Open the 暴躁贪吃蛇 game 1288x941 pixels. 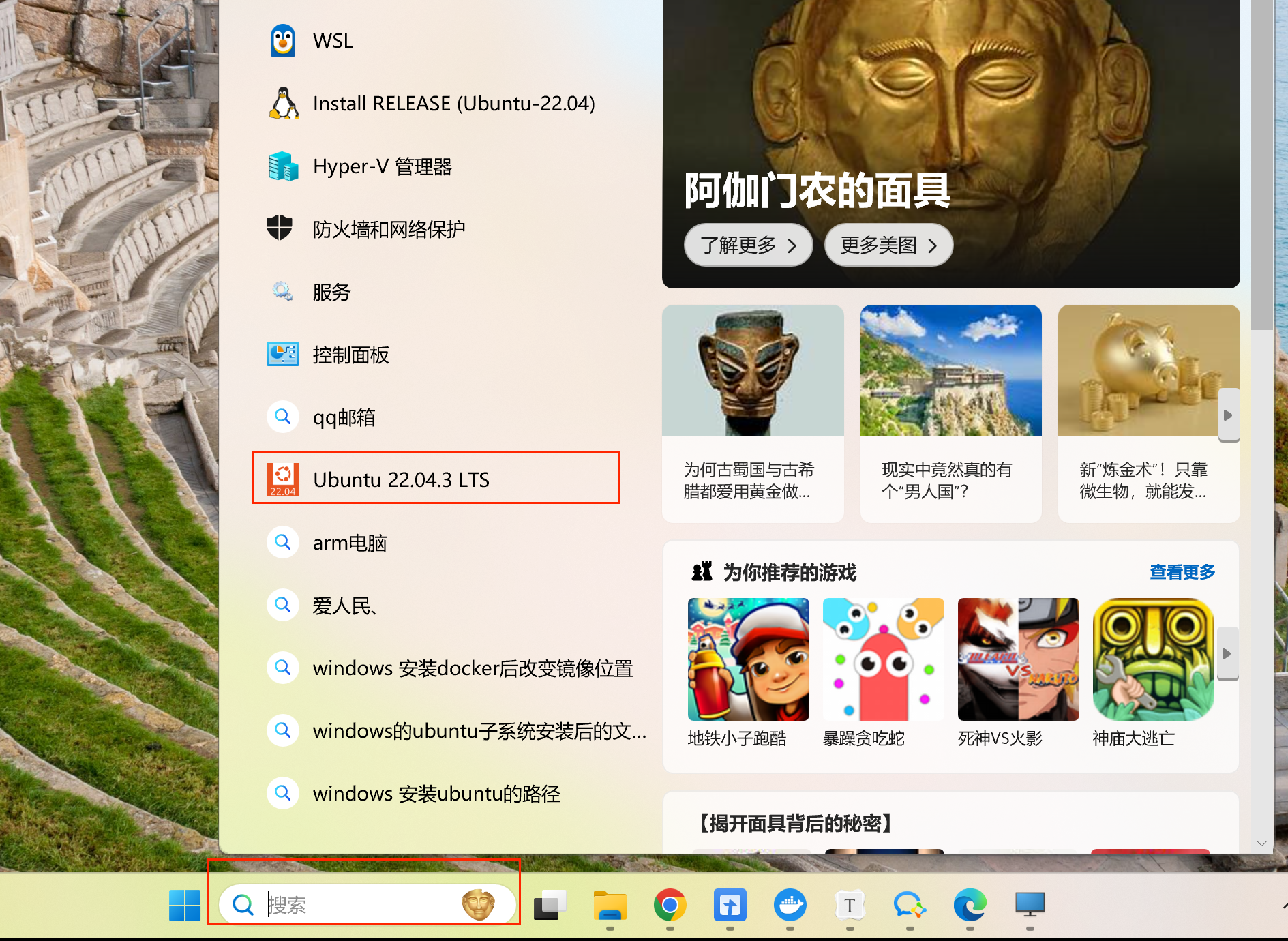[x=883, y=673]
